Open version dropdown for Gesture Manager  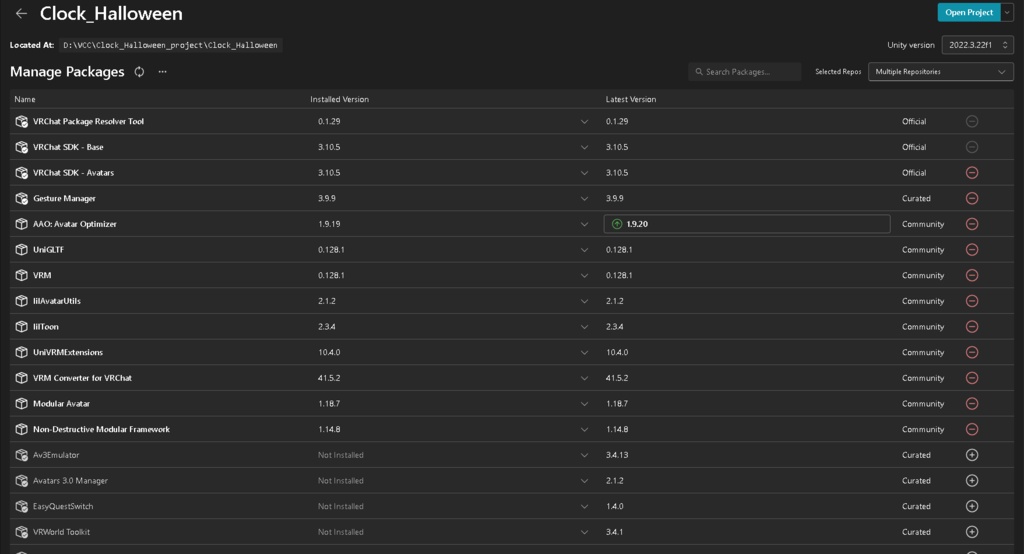click(584, 198)
